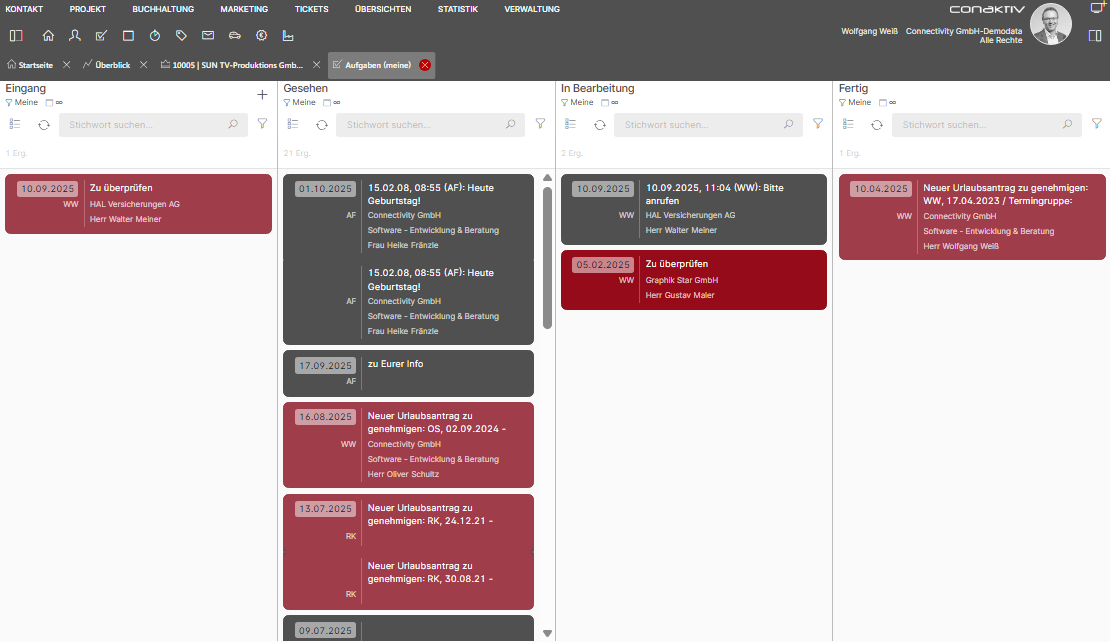Image resolution: width=1110 pixels, height=642 pixels.
Task: Refresh the Eingang column
Action: point(44,125)
